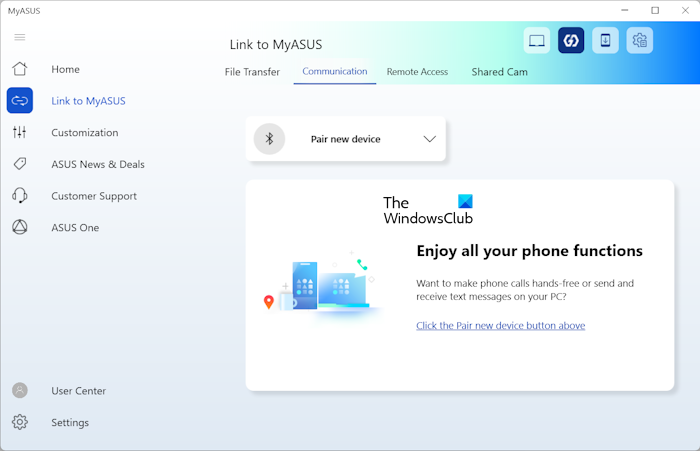The width and height of the screenshot is (700, 451).
Task: Click the gear icon in the header
Action: click(x=639, y=41)
